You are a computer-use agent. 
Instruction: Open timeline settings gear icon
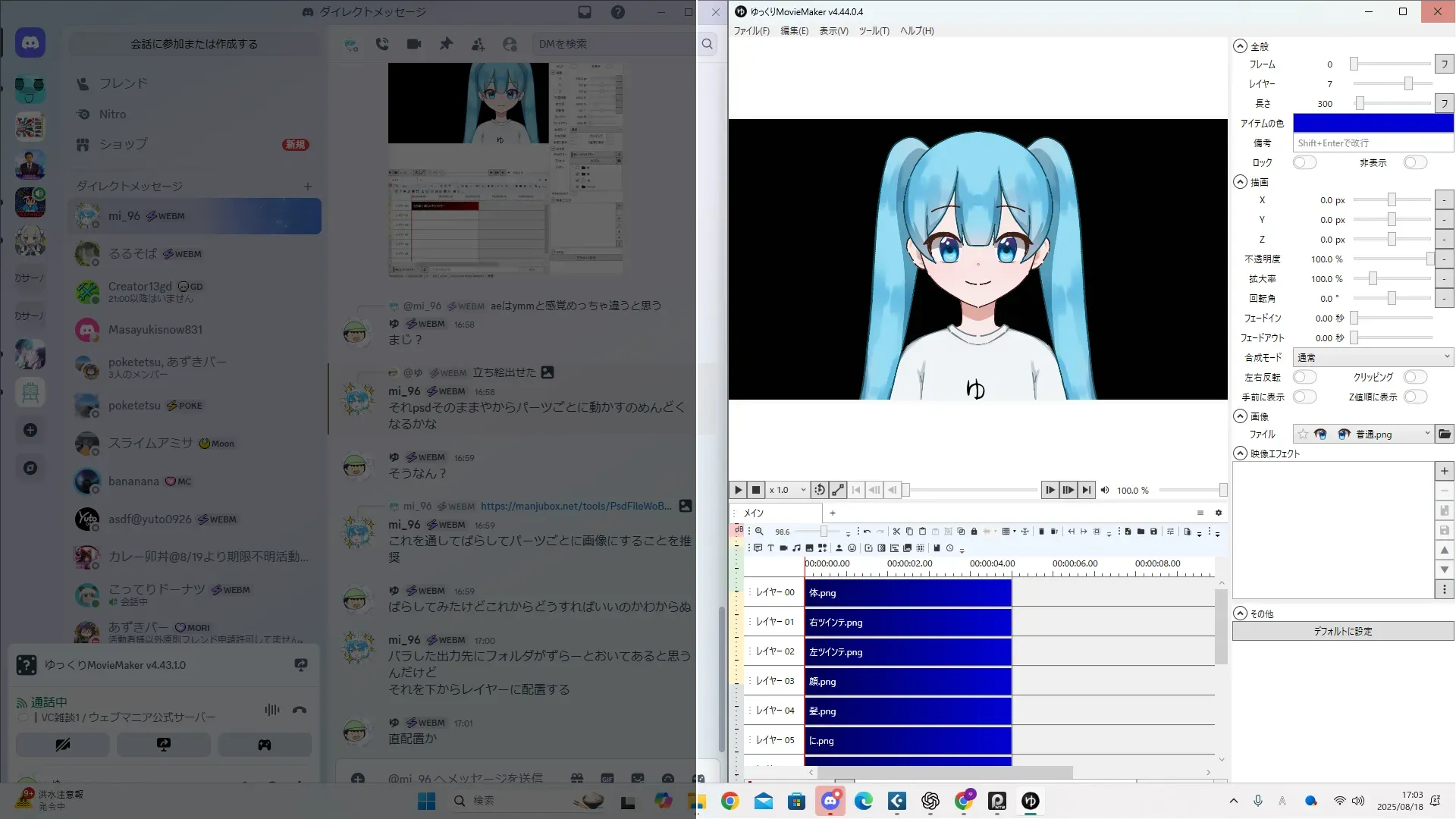point(1219,513)
